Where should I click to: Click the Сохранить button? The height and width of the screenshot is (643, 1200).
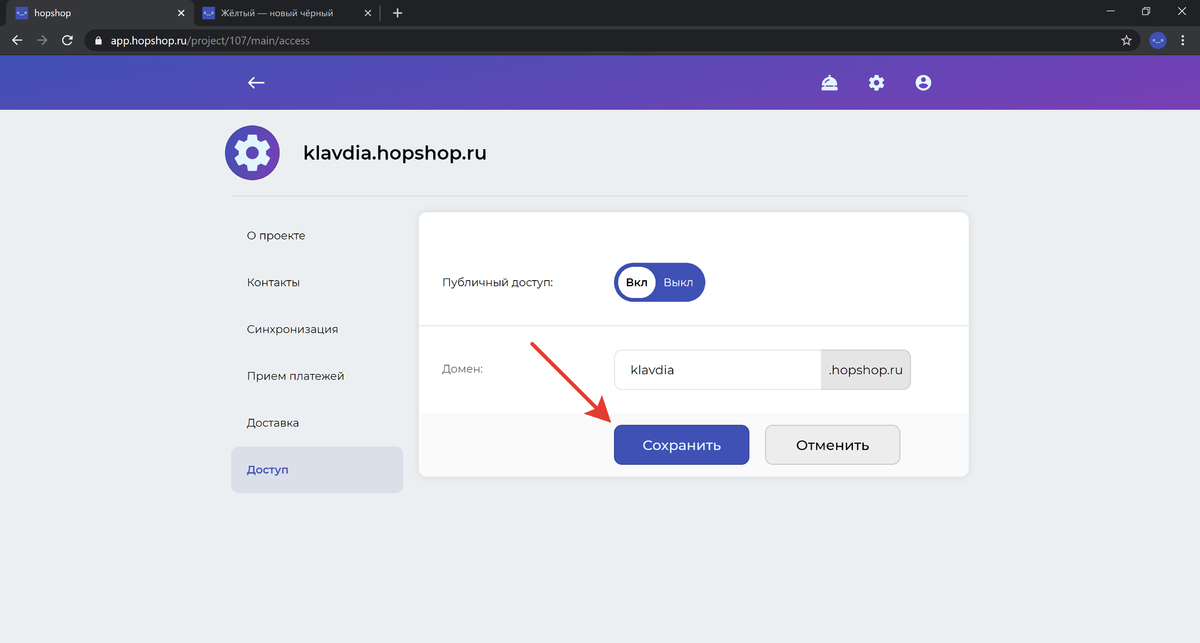coord(681,445)
